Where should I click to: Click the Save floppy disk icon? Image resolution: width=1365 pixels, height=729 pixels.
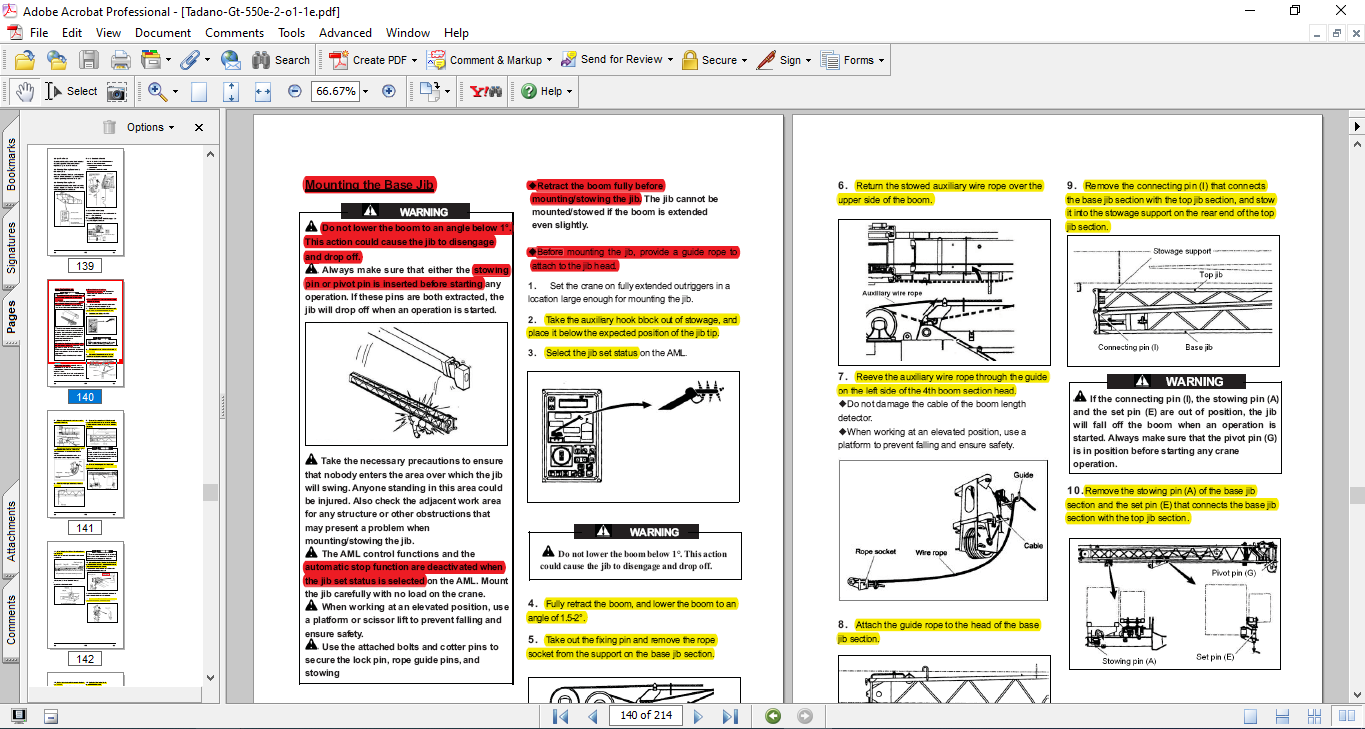tap(89, 60)
